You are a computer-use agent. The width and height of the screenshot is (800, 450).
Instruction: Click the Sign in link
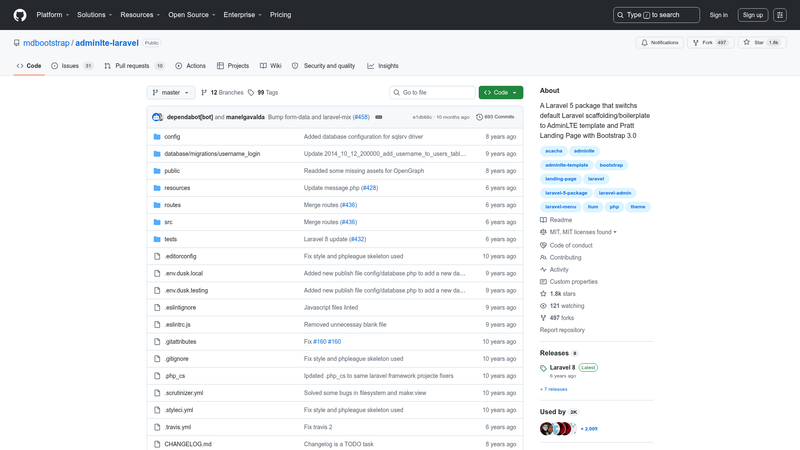coord(718,15)
